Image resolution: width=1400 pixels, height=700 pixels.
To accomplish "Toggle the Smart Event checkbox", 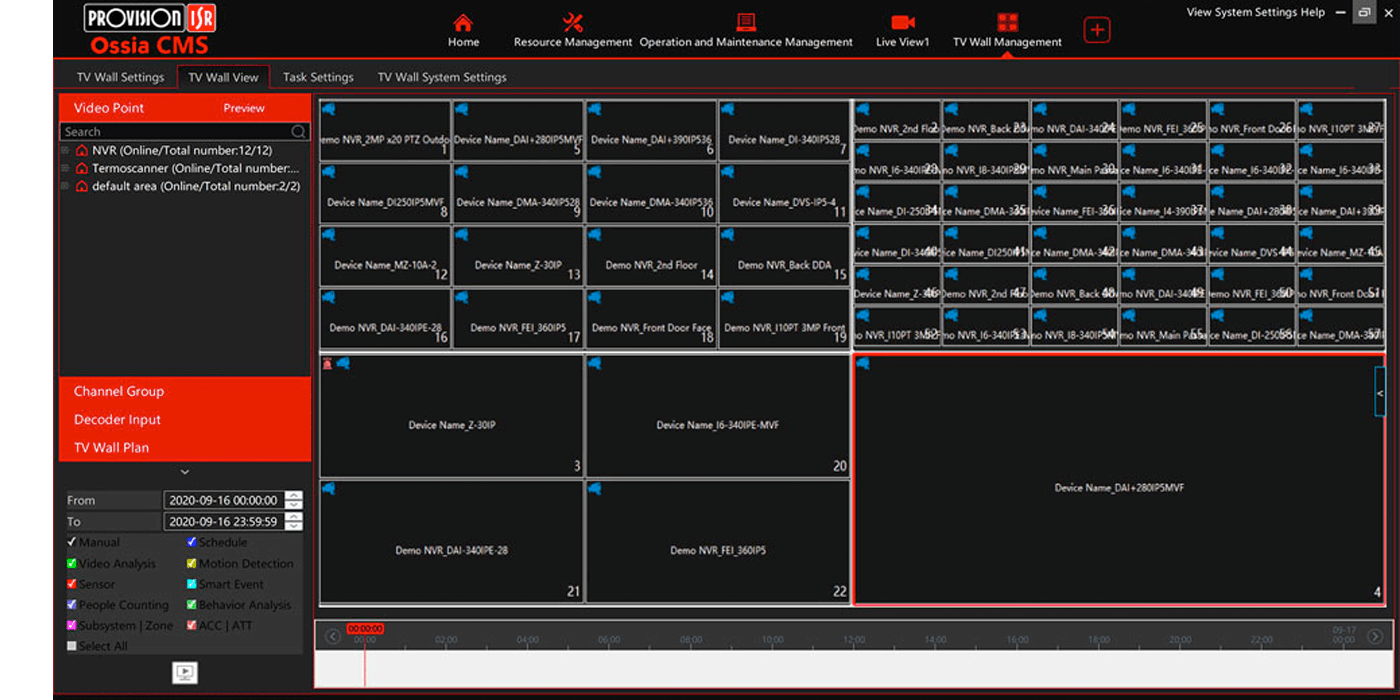I will [192, 584].
